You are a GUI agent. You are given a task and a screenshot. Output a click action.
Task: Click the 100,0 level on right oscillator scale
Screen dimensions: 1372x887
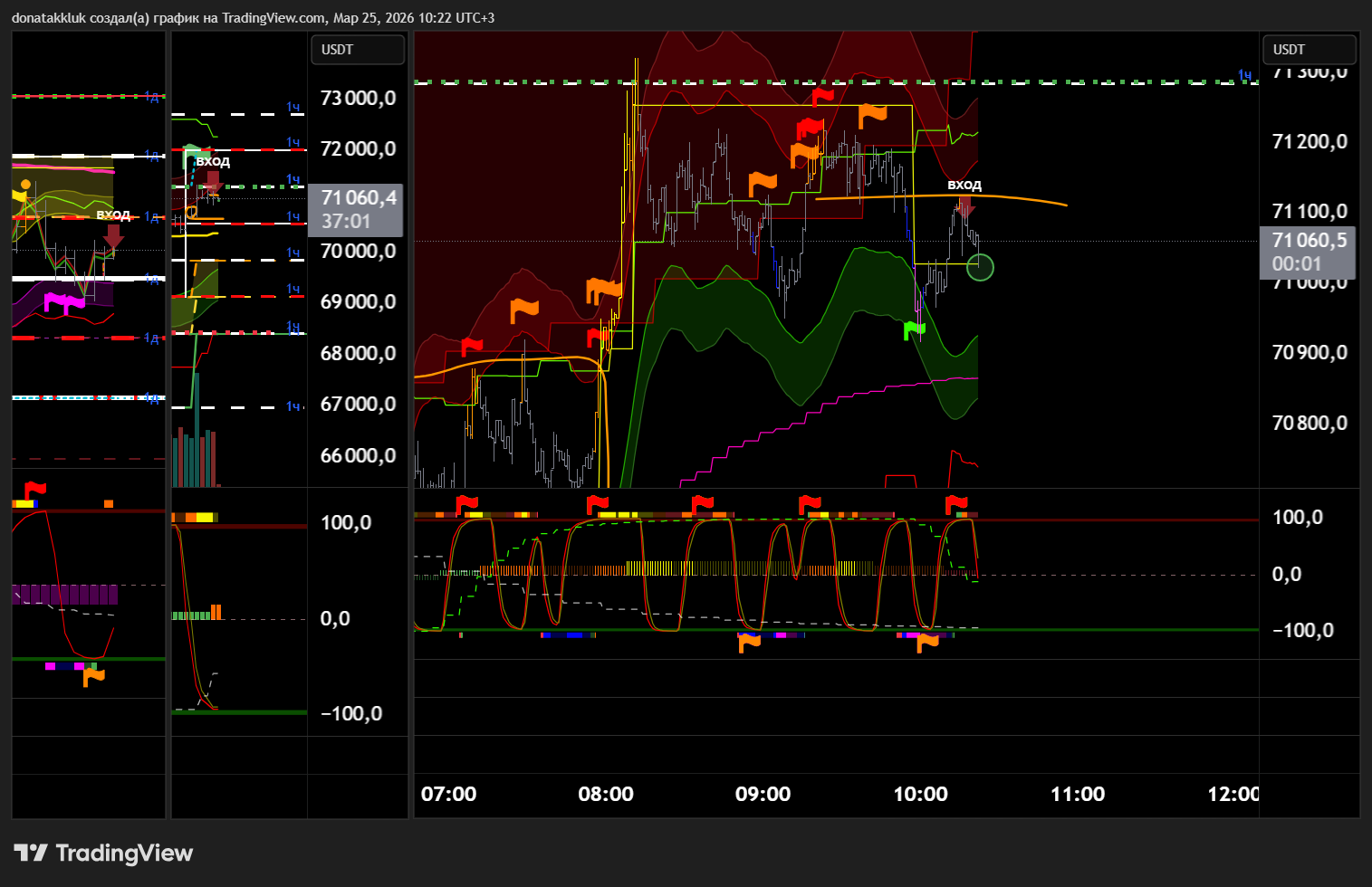[1297, 517]
